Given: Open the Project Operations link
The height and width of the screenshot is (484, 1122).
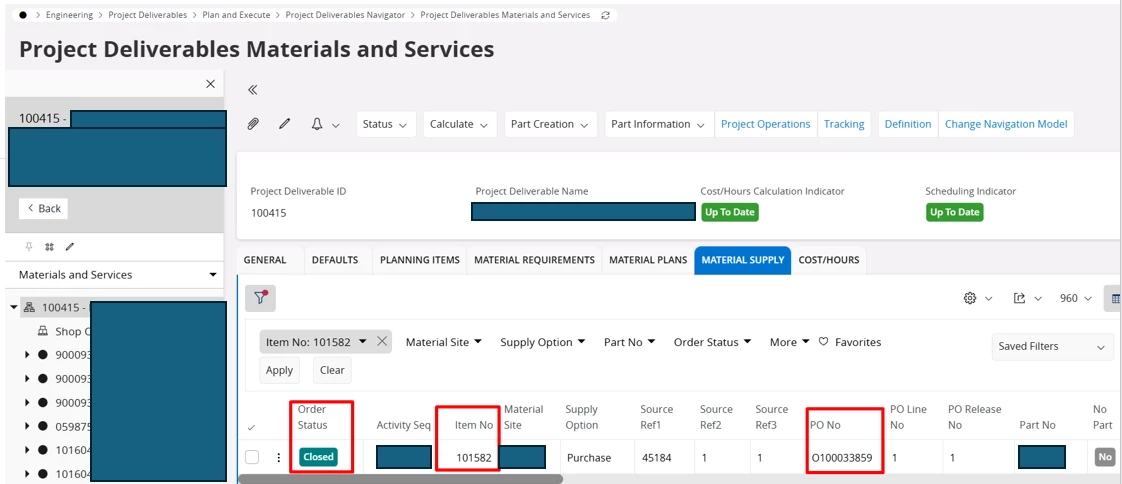Looking at the screenshot, I should tap(766, 124).
